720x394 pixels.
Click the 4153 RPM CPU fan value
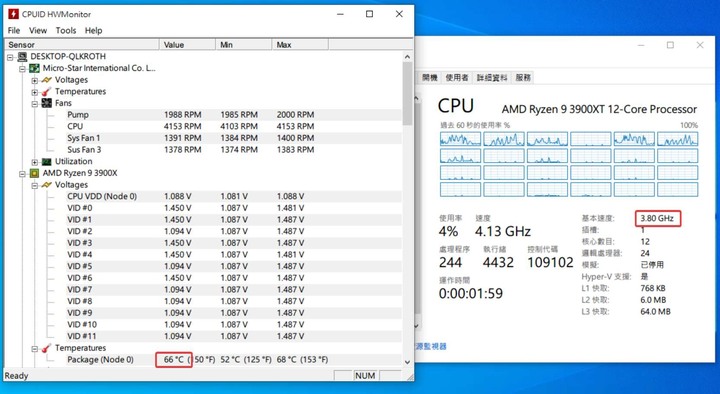[183, 126]
